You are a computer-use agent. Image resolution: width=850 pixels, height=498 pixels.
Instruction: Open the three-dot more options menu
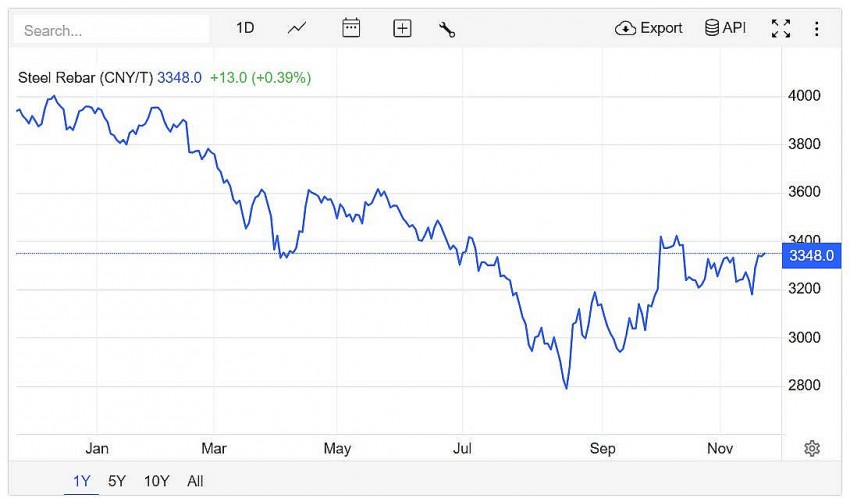(816, 29)
